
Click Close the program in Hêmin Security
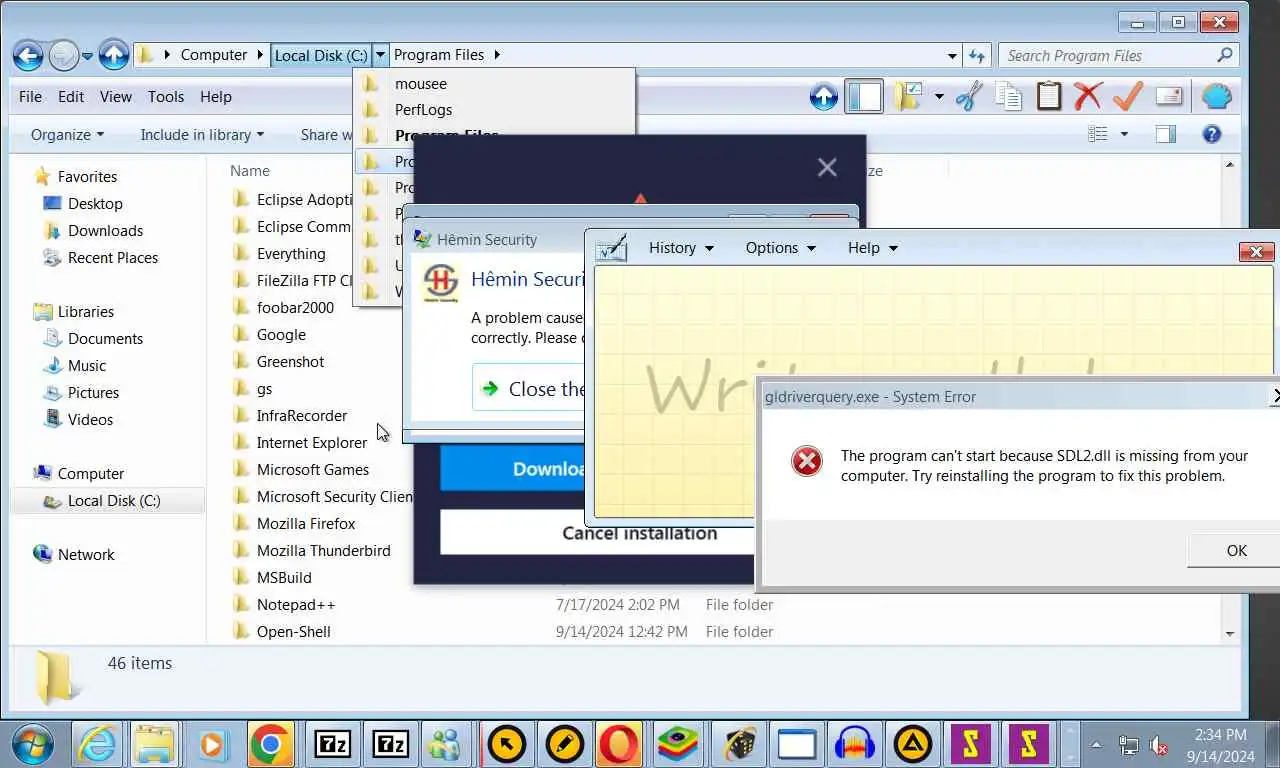(528, 388)
